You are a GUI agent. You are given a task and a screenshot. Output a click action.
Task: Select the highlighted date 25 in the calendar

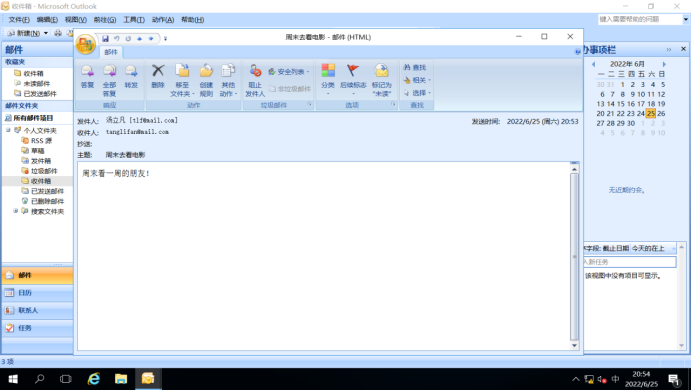click(x=651, y=113)
